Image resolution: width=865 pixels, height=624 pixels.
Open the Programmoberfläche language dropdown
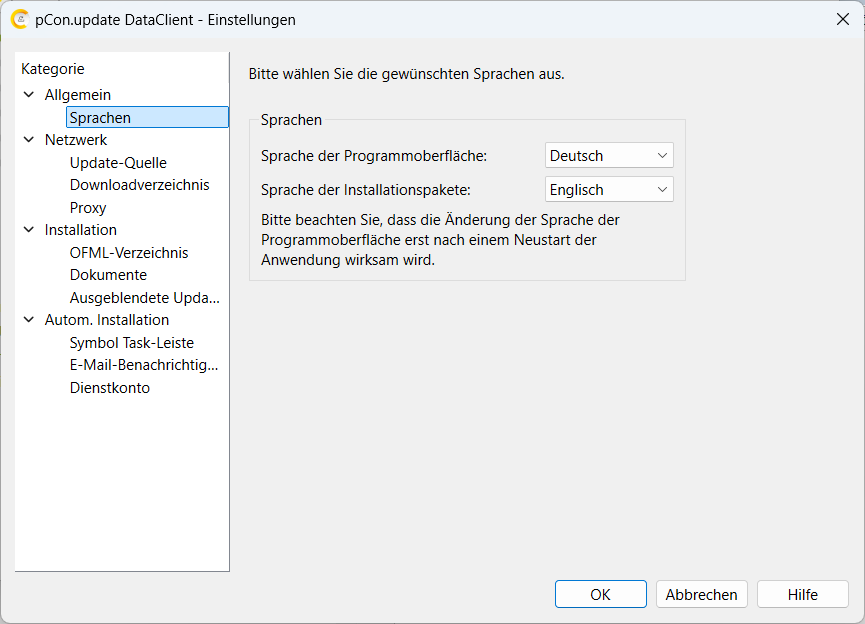pyautogui.click(x=609, y=156)
